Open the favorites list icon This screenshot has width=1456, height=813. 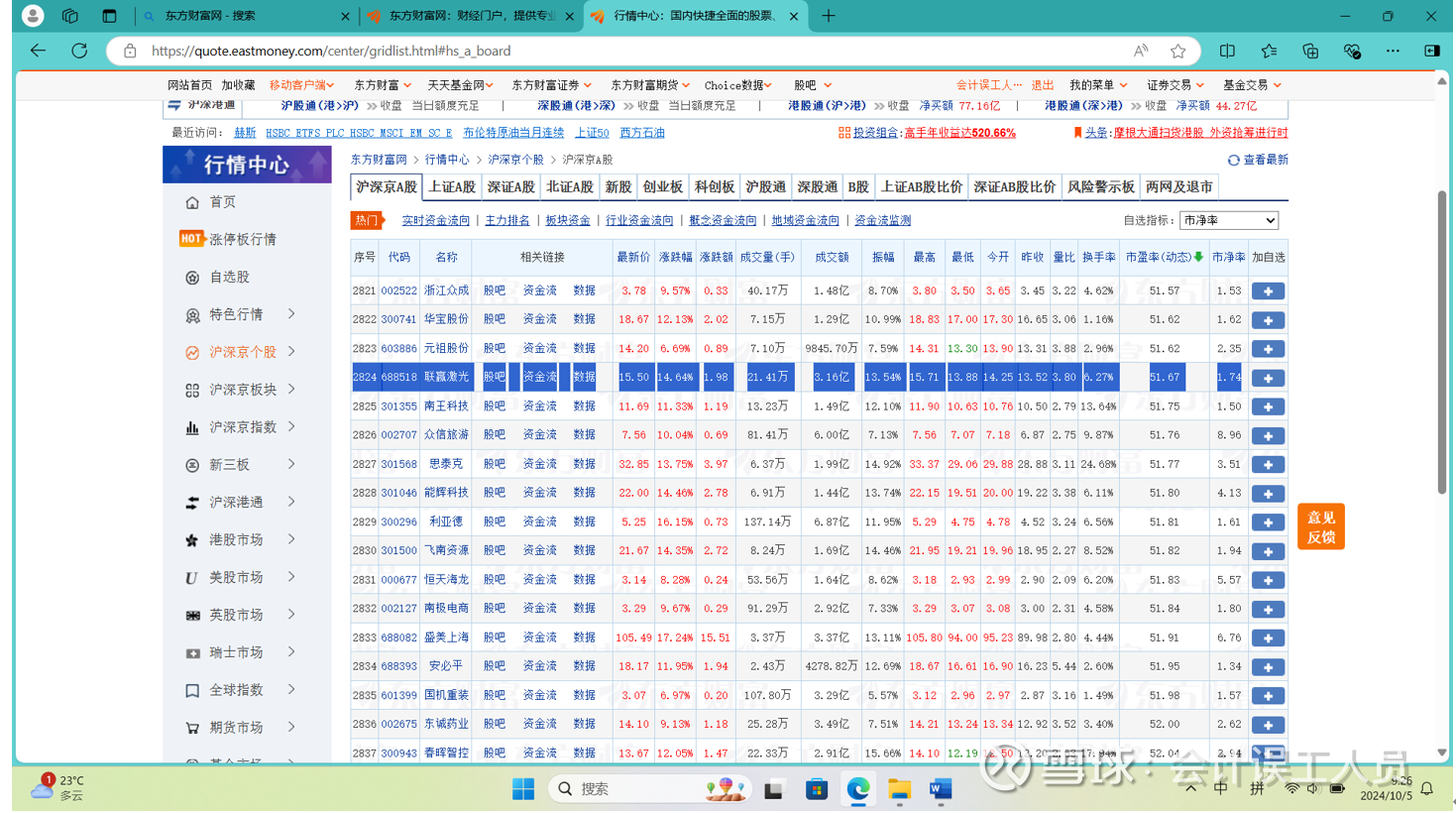click(x=1269, y=51)
